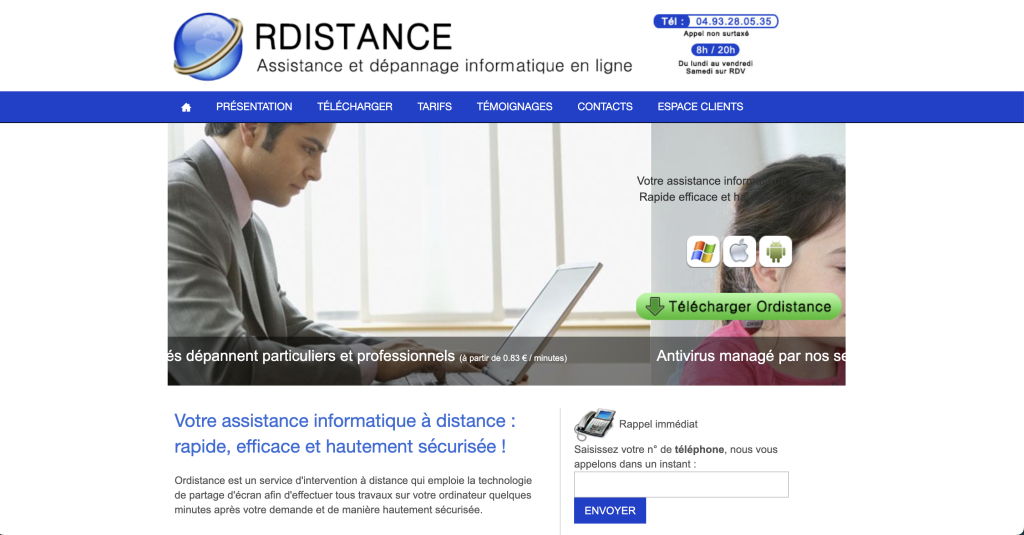Screen dimensions: 1024x535
Task: Open the TÉLÉCHARGER menu item
Action: (355, 106)
